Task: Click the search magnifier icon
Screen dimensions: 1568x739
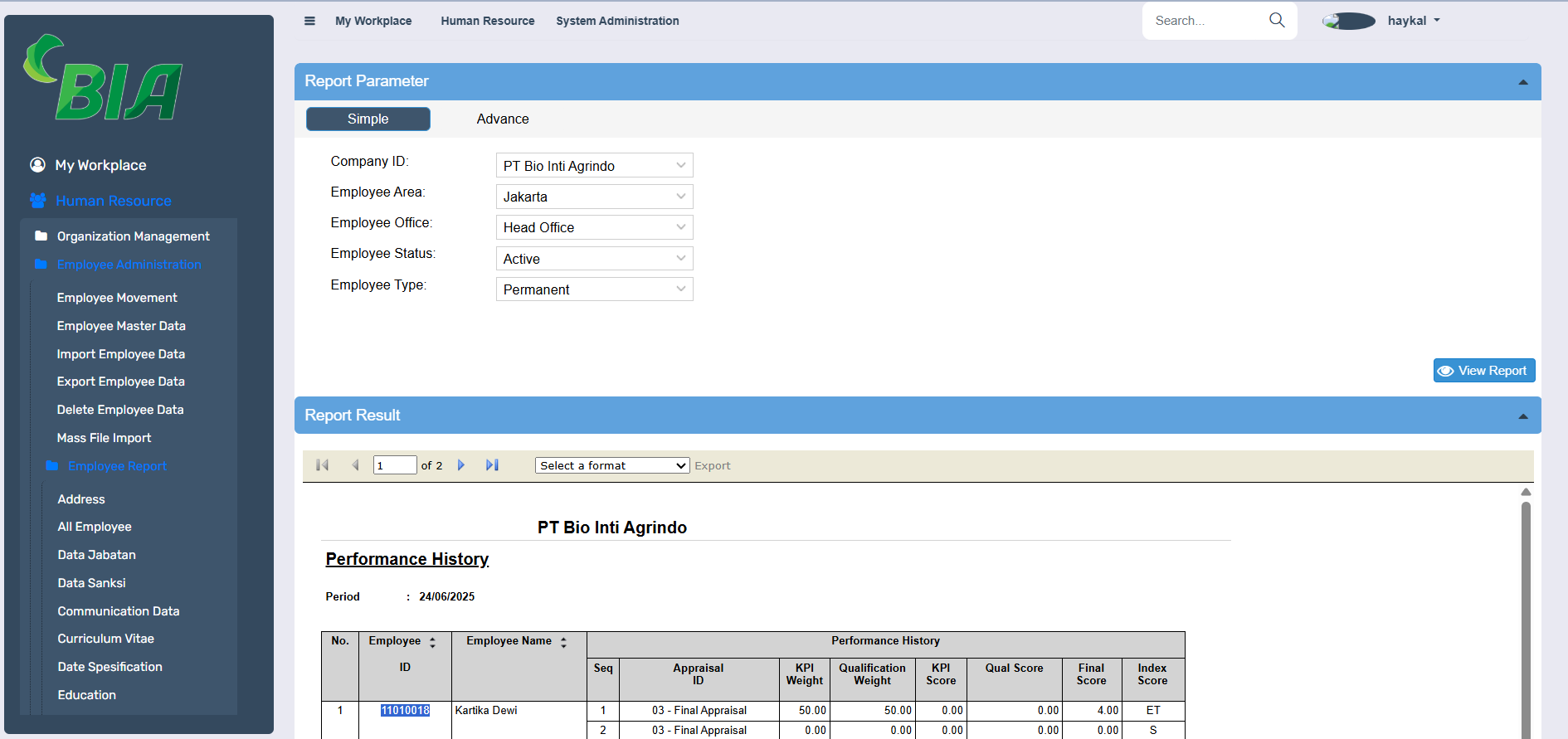Action: tap(1277, 20)
